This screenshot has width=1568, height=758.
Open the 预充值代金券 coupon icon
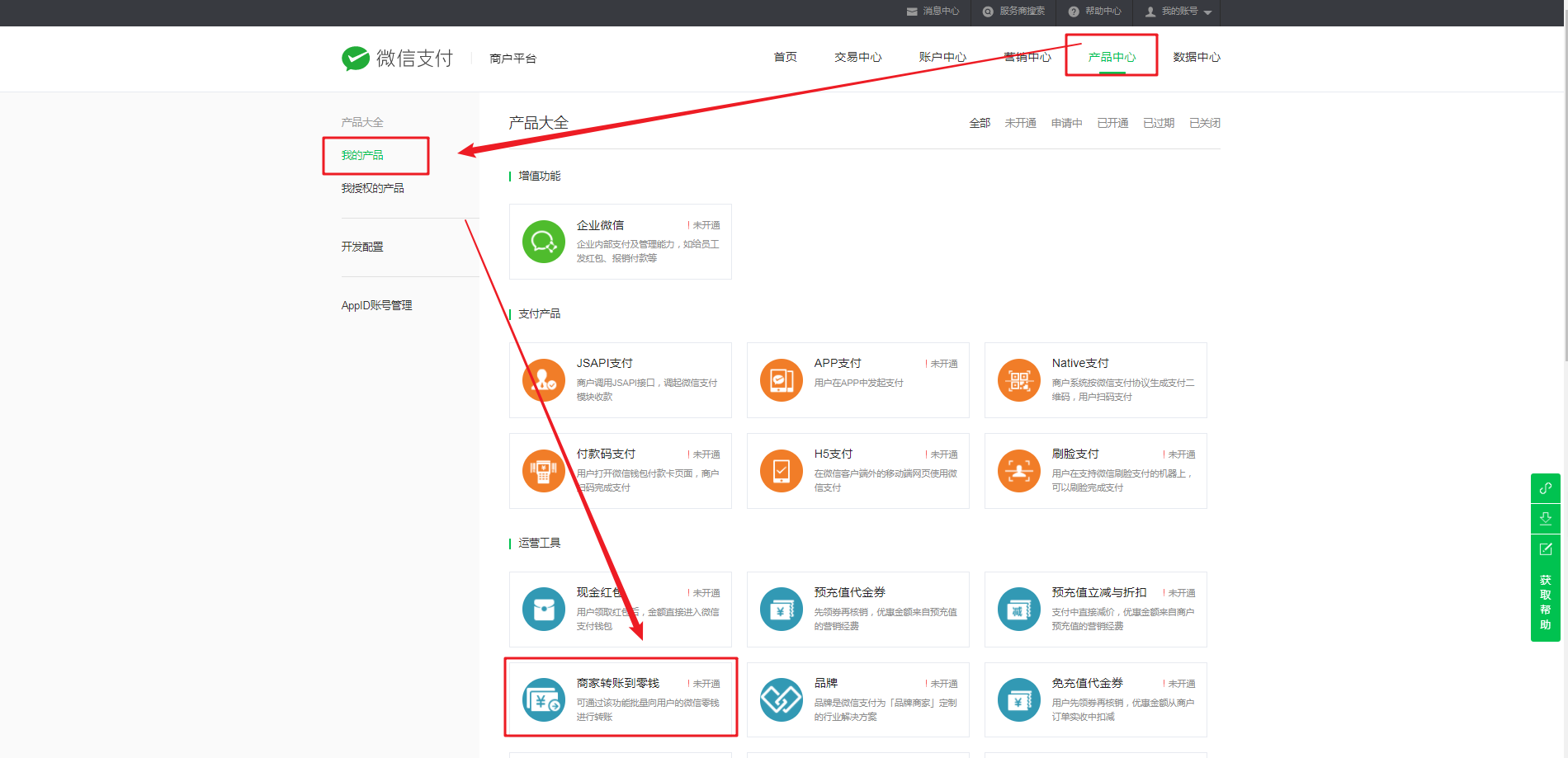[782, 610]
